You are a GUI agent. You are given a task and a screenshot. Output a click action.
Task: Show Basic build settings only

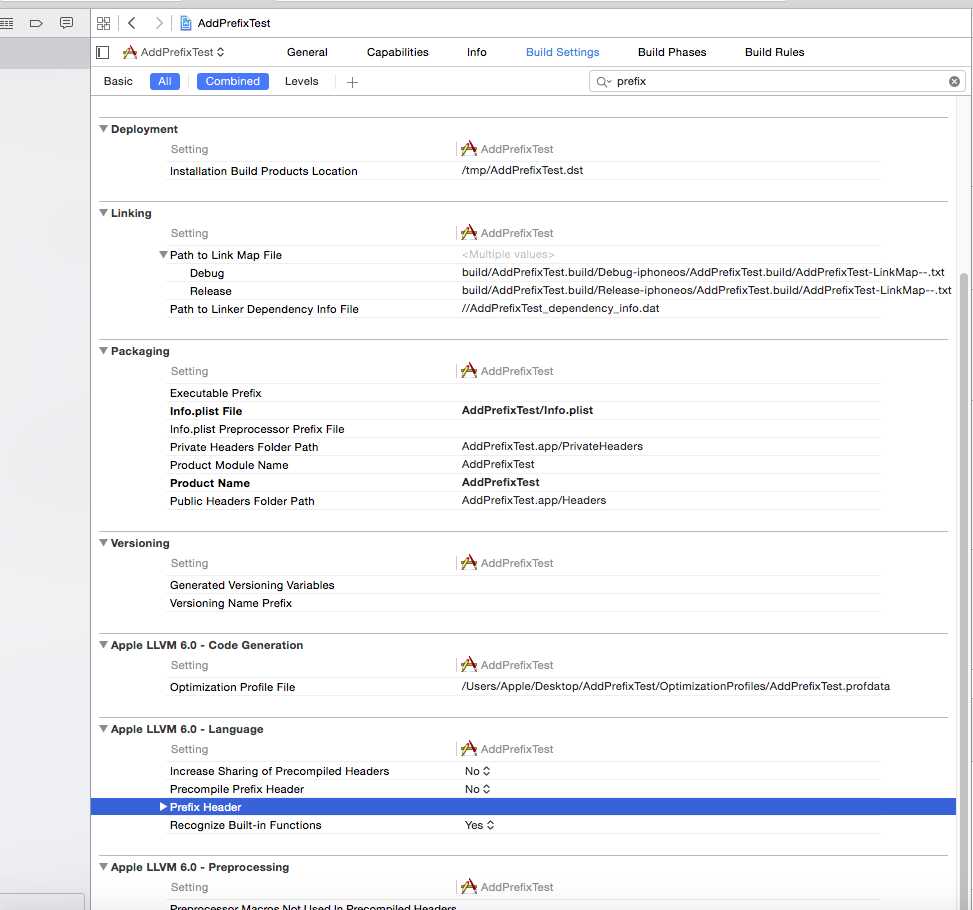118,81
